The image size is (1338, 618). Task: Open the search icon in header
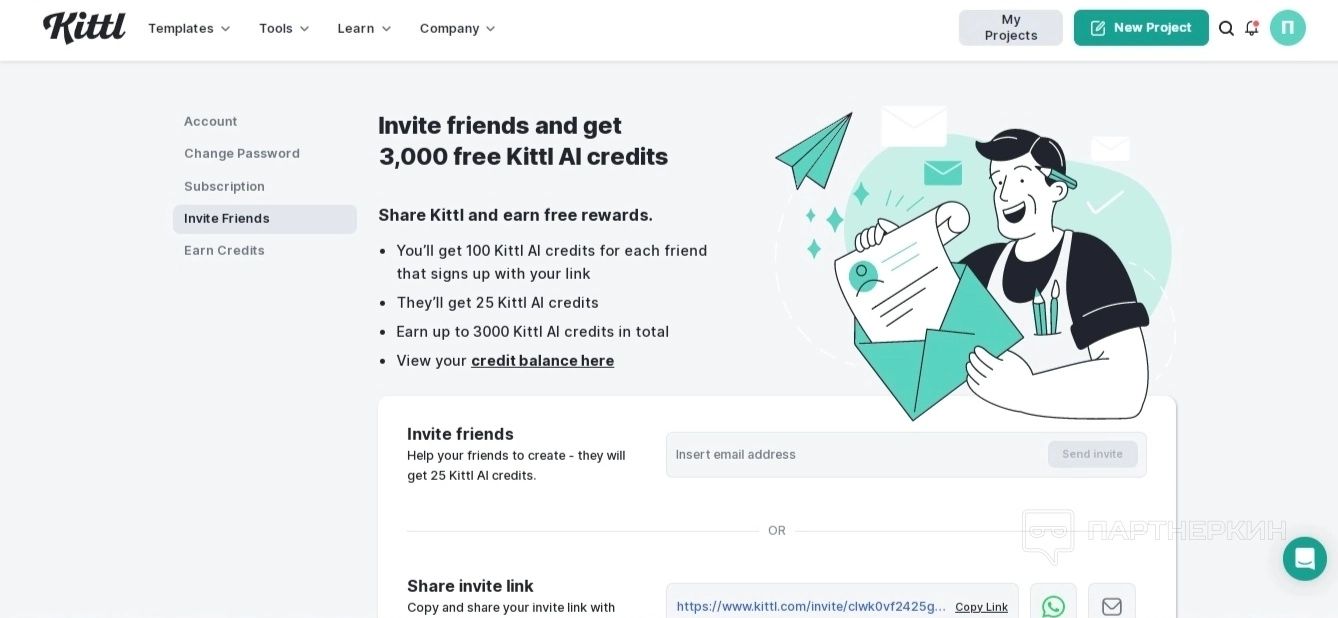[x=1226, y=28]
